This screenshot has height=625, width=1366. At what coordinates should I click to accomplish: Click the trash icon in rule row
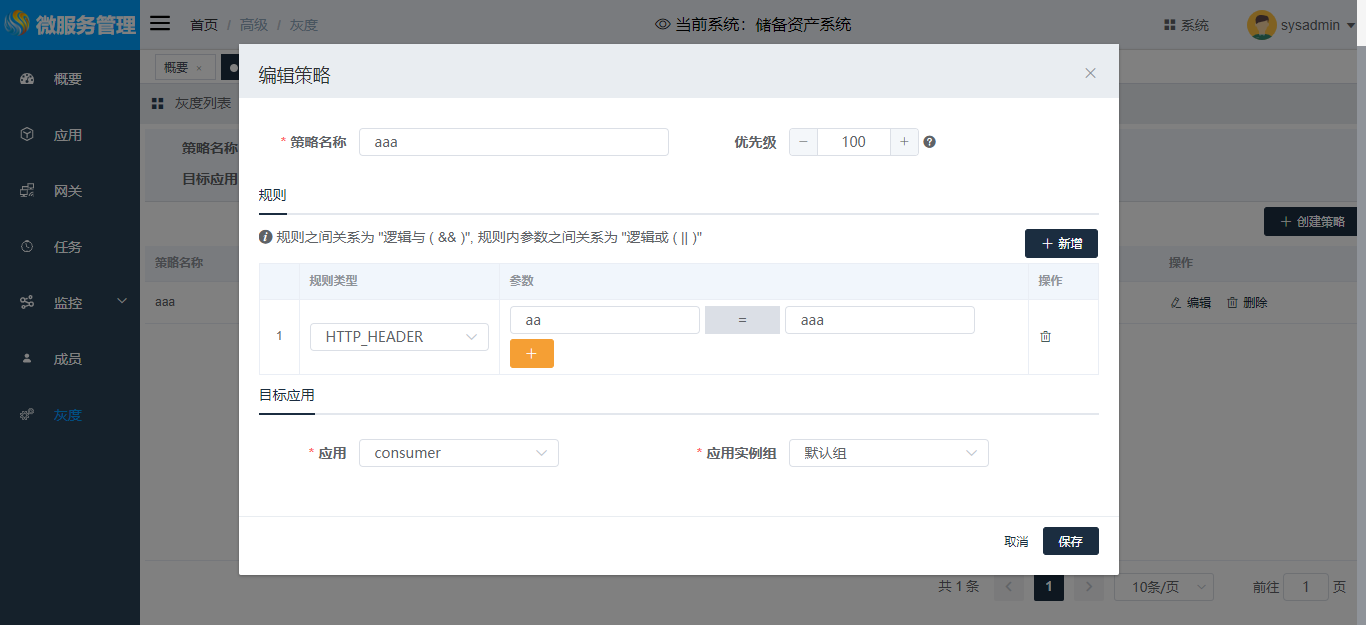click(1045, 337)
